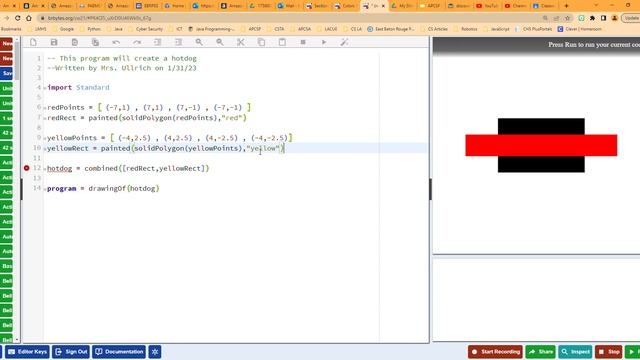The width and height of the screenshot is (640, 360).
Task: Click the second magnifier icon in editor toolbar
Action: pyautogui.click(x=220, y=42)
